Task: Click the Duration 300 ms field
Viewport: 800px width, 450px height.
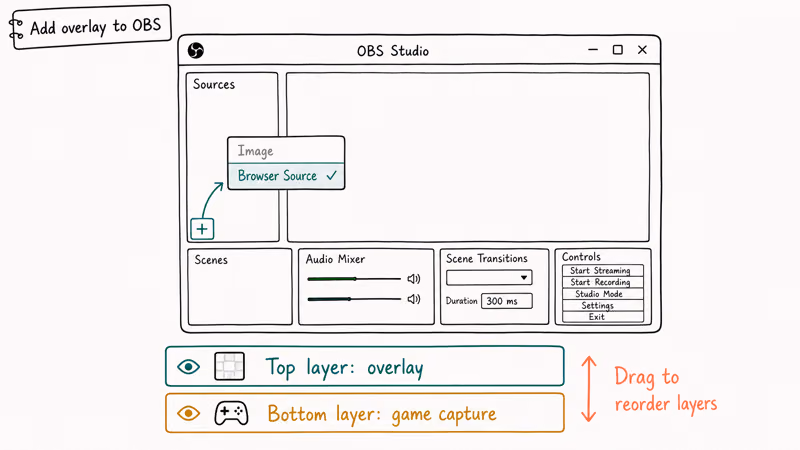Action: click(x=507, y=301)
